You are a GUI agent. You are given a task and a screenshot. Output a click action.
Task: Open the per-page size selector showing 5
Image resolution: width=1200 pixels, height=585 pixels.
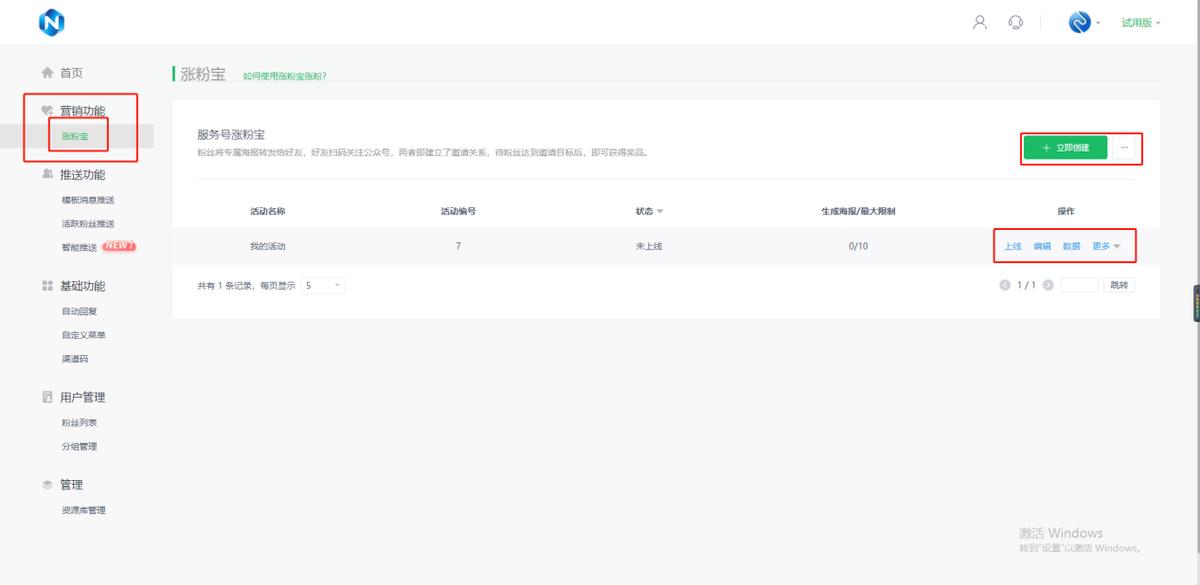pos(322,285)
